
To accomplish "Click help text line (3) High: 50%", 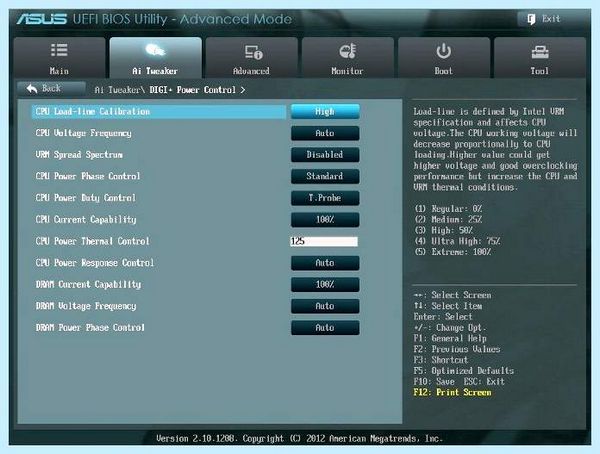I will pos(443,230).
